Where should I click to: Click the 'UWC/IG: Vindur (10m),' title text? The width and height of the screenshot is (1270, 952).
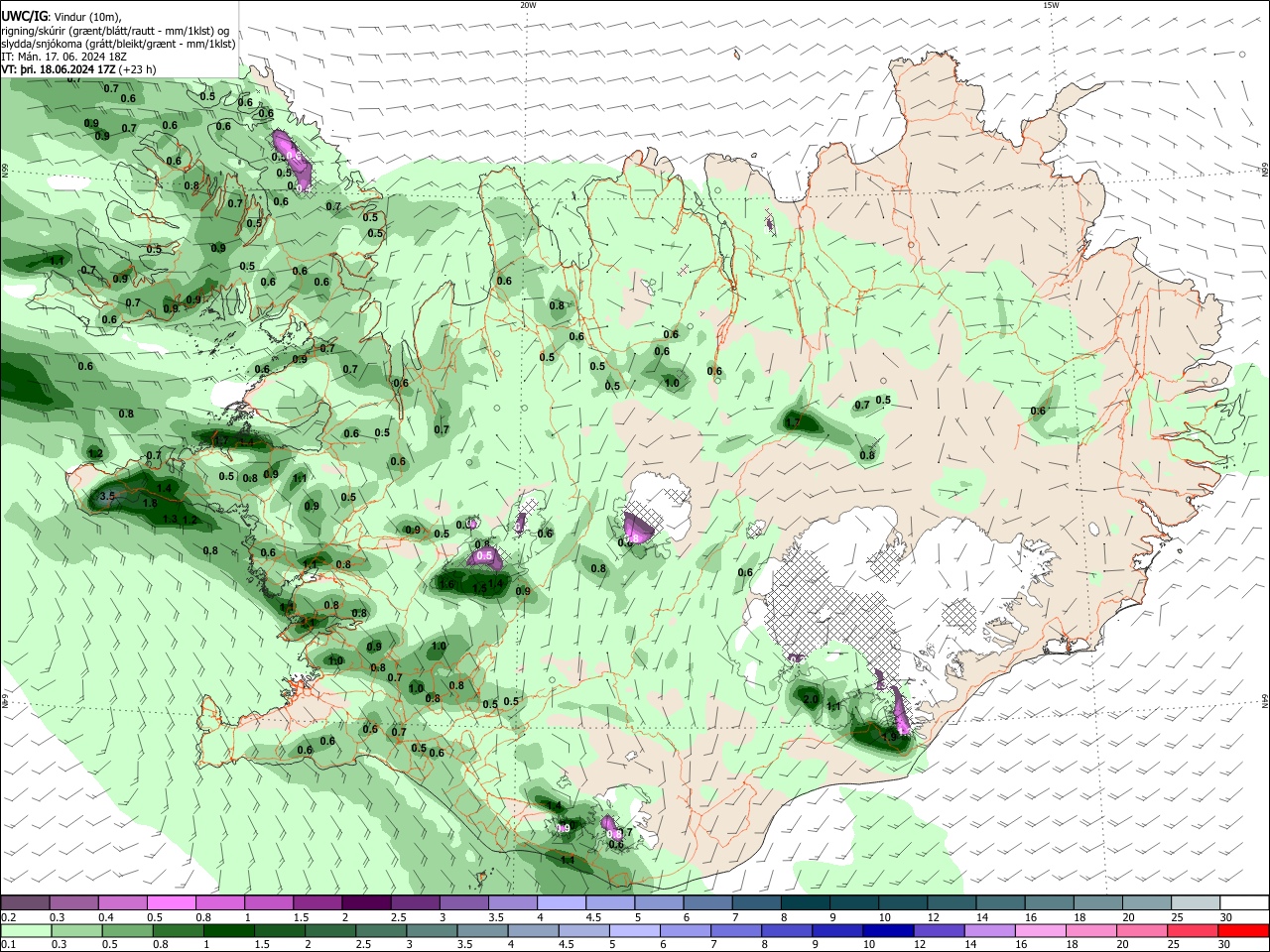(x=62, y=17)
